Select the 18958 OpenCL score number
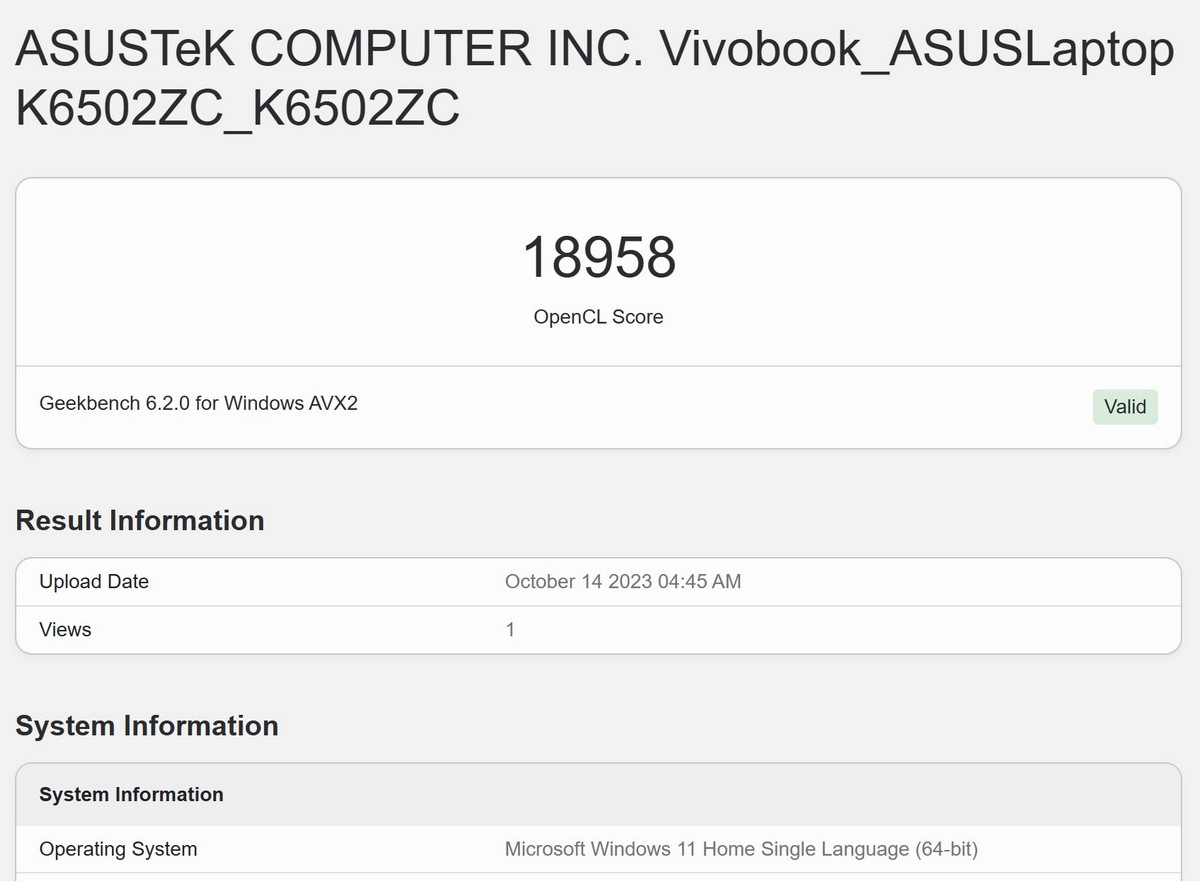Screen dimensions: 1200x882 pos(599,258)
